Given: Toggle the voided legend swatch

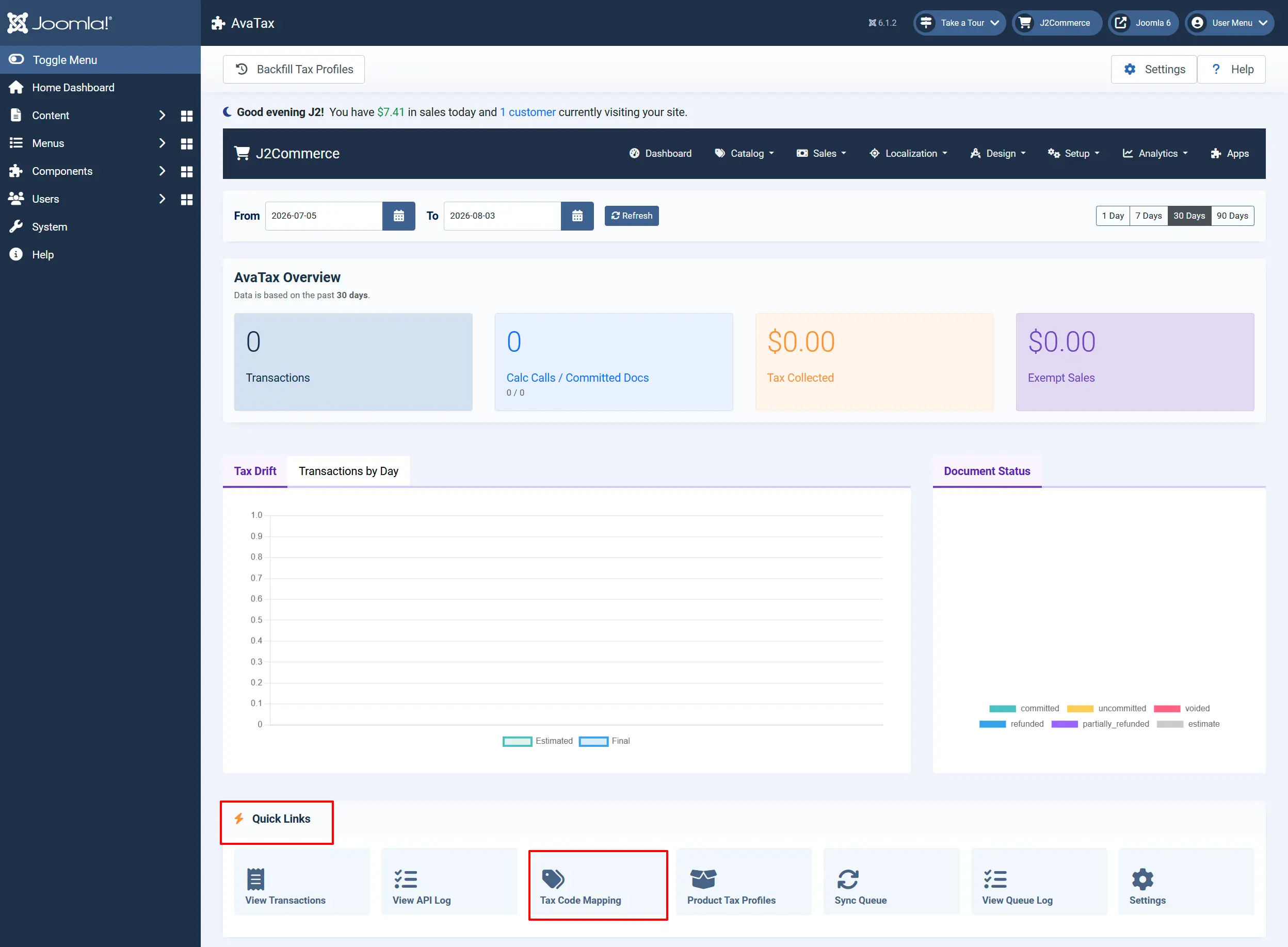Looking at the screenshot, I should [x=1167, y=709].
